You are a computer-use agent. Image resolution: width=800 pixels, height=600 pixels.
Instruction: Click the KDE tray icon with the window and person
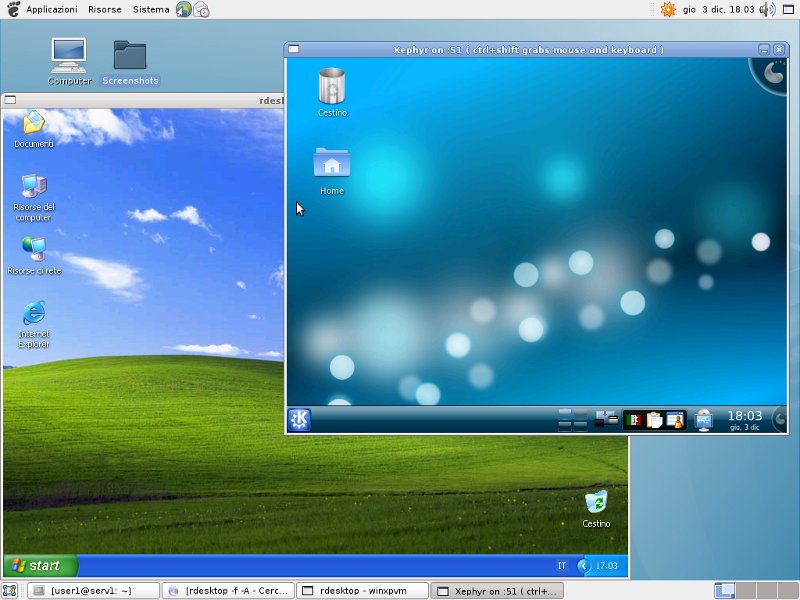[675, 420]
